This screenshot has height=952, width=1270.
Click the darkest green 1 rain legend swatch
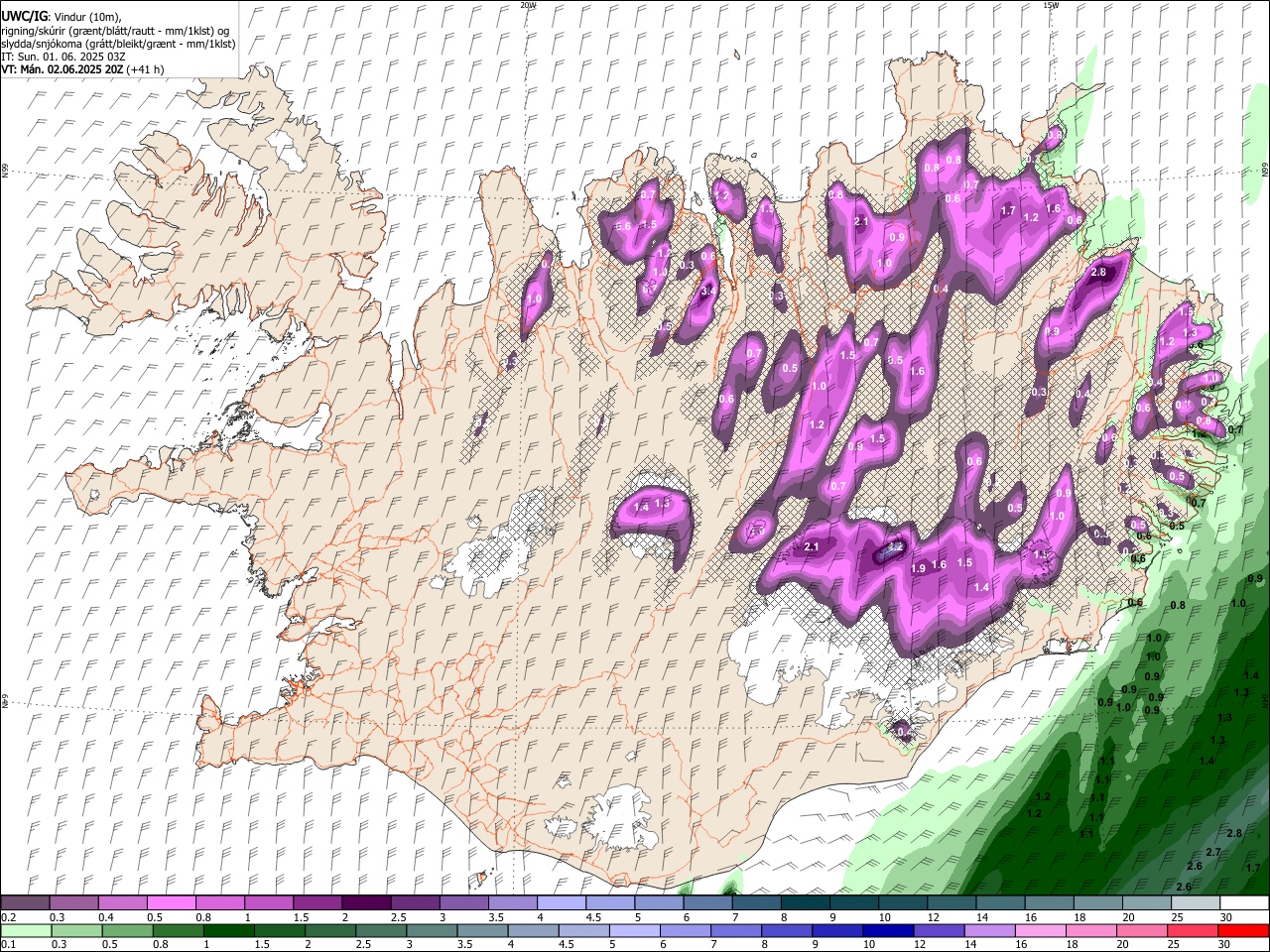tap(228, 931)
